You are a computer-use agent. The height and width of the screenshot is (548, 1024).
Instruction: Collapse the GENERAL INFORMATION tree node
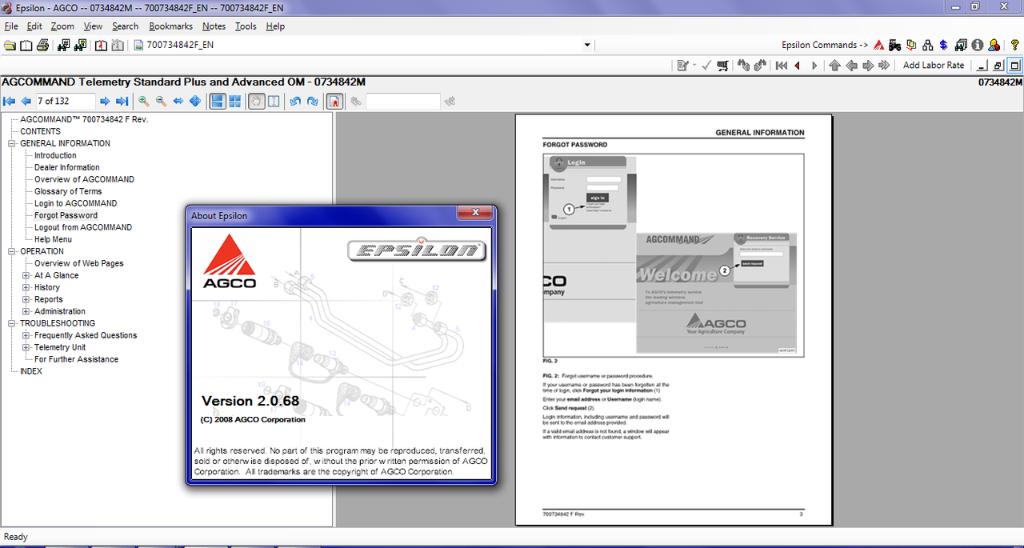(12, 144)
